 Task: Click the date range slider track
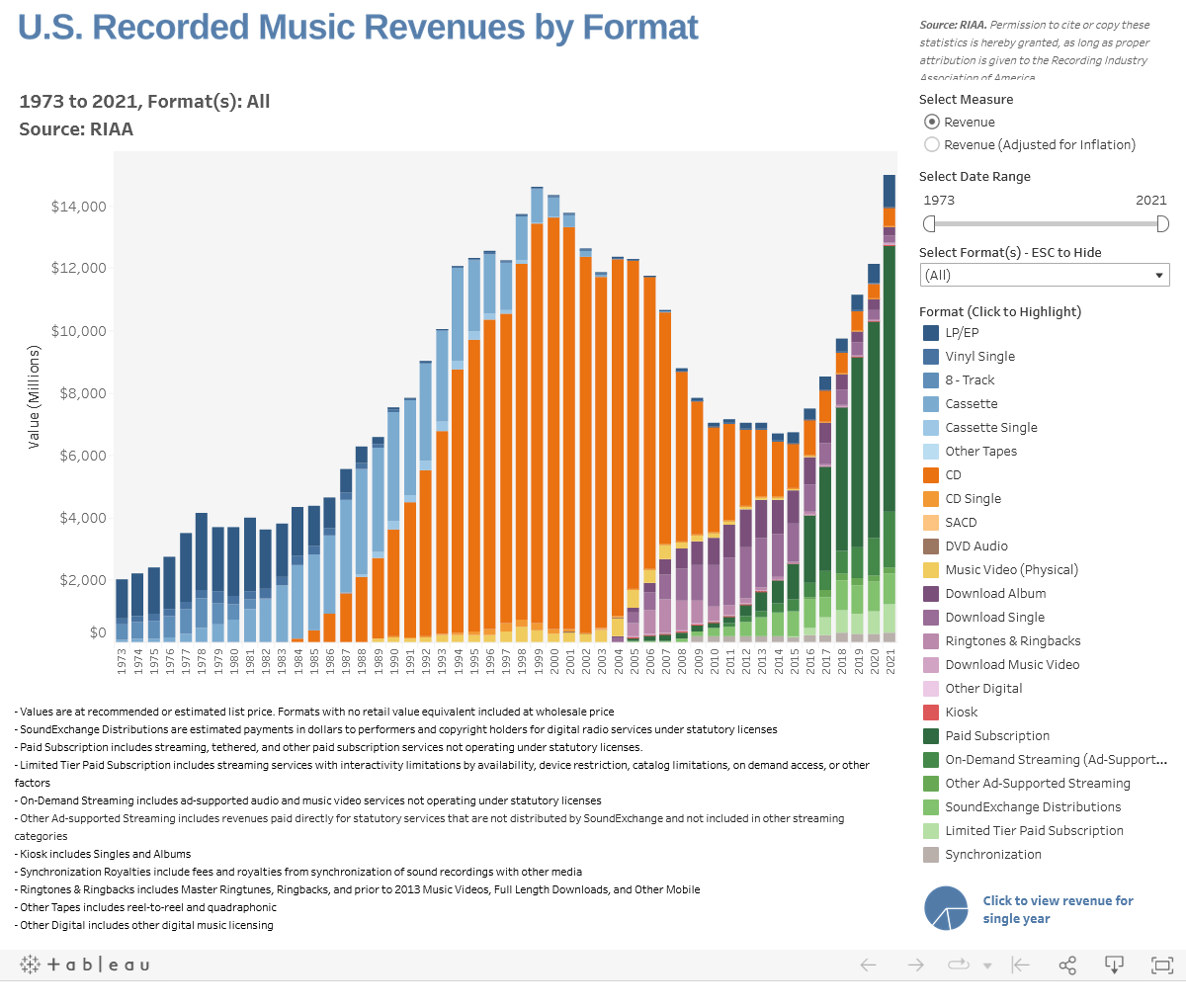[1046, 223]
